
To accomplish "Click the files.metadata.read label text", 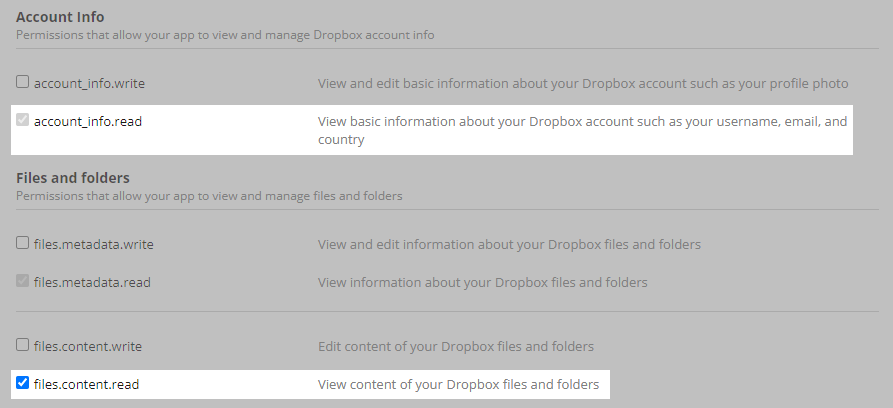I will coord(92,283).
